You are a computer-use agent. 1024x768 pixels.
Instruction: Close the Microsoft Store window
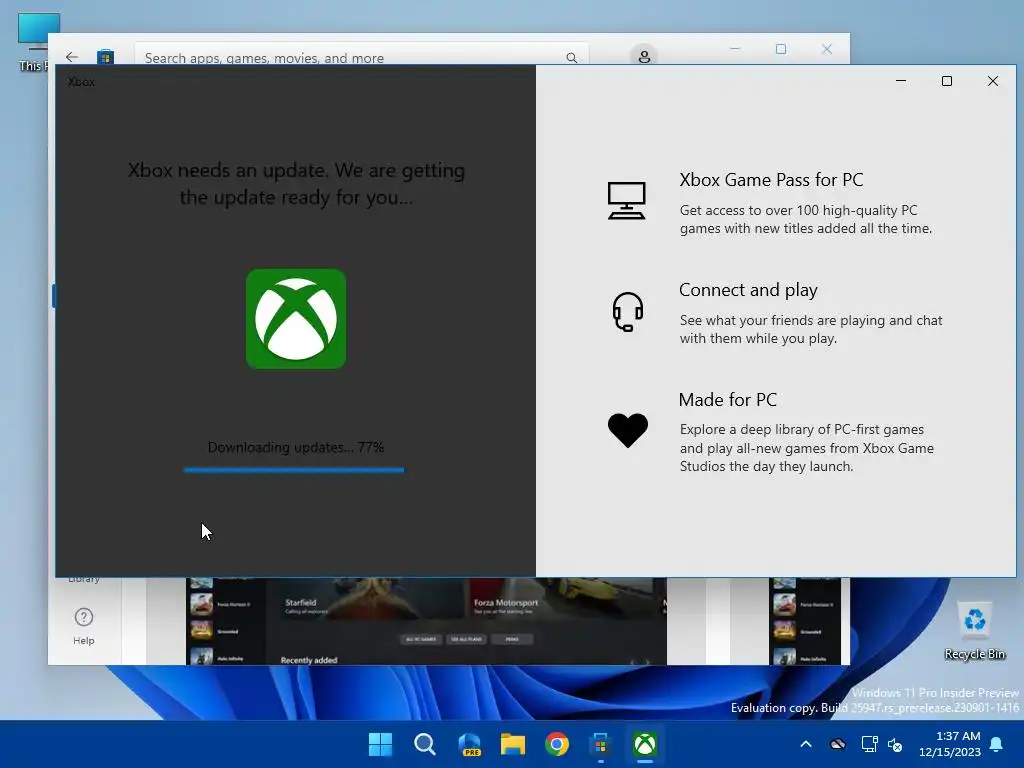(x=827, y=49)
